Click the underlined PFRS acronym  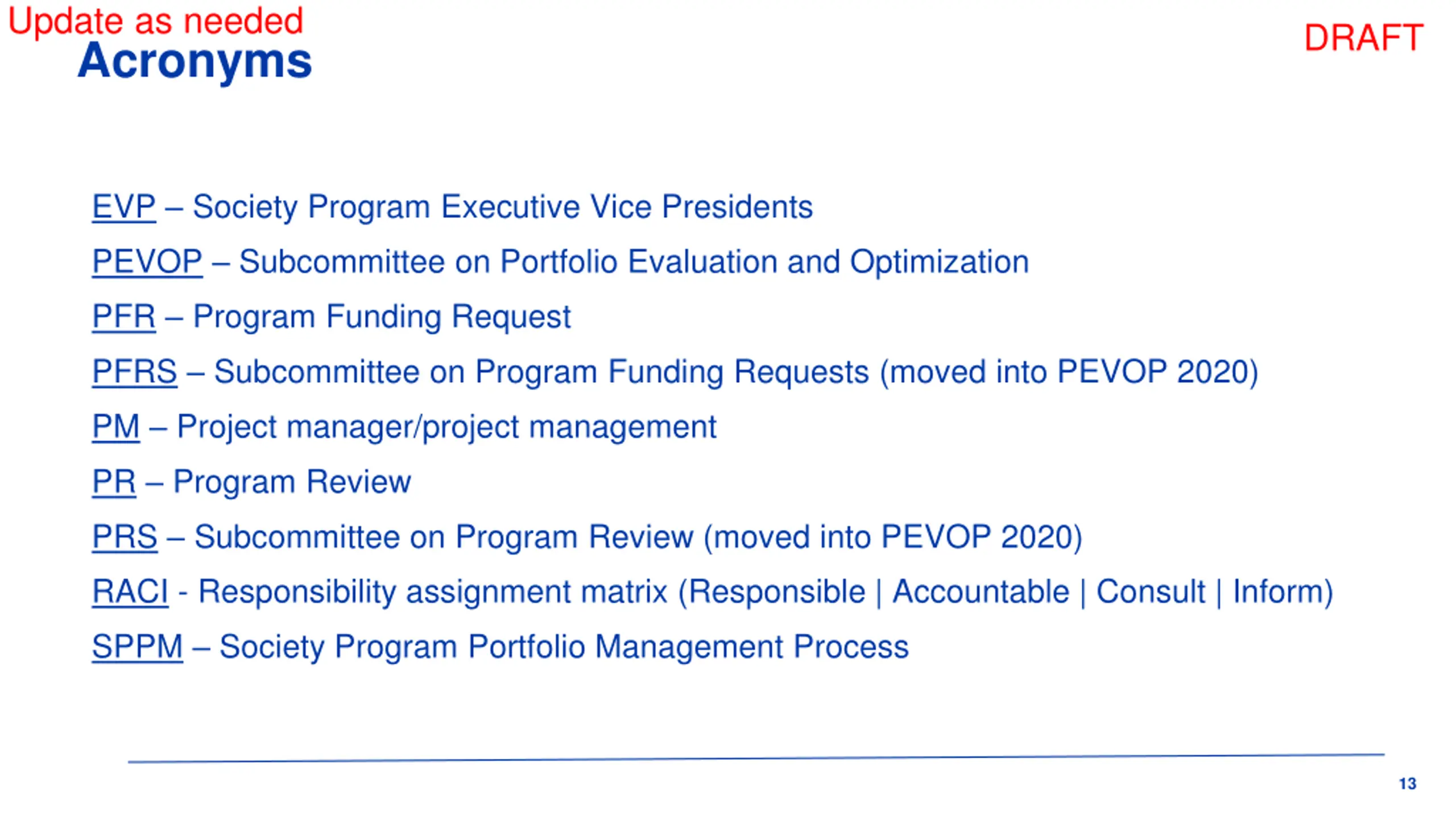(134, 371)
